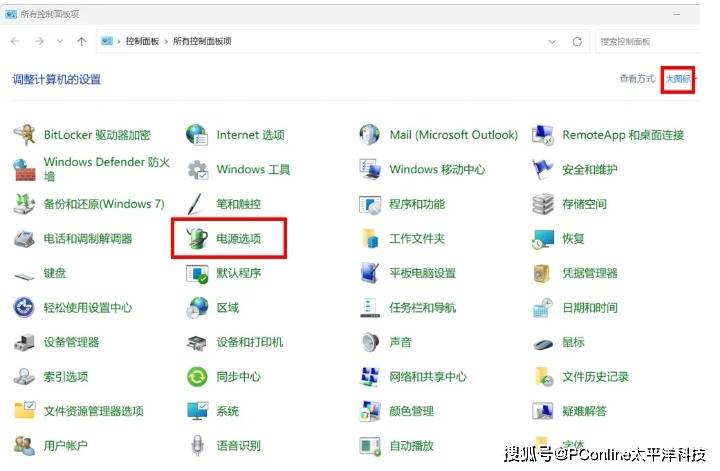Open the 凭据管理器 safe icon
Image resolution: width=720 pixels, height=471 pixels.
[x=543, y=273]
